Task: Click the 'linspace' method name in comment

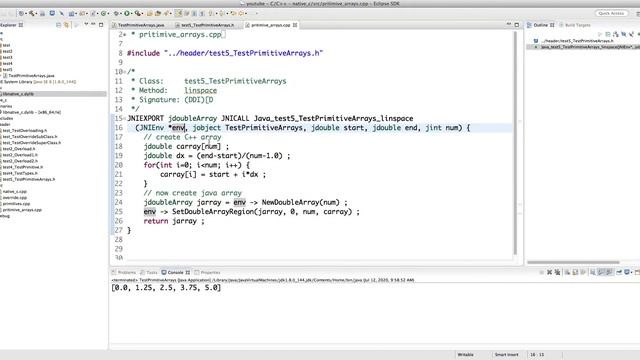Action: tap(200, 91)
